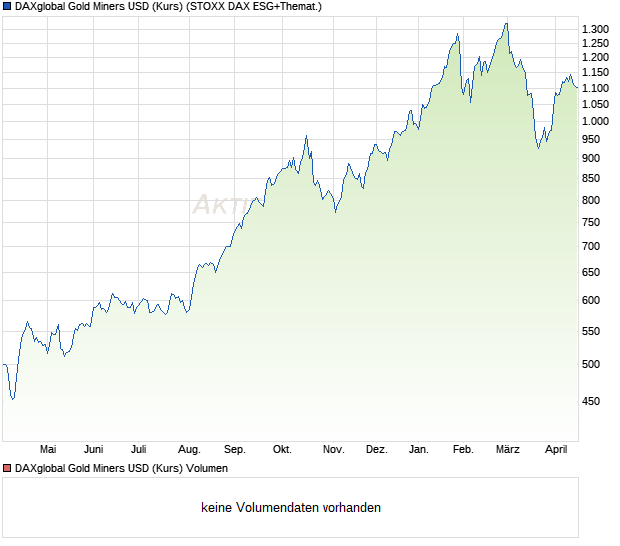Image resolution: width=620 pixels, height=546 pixels.
Task: Click the 1.000 price axis value
Action: click(x=595, y=121)
